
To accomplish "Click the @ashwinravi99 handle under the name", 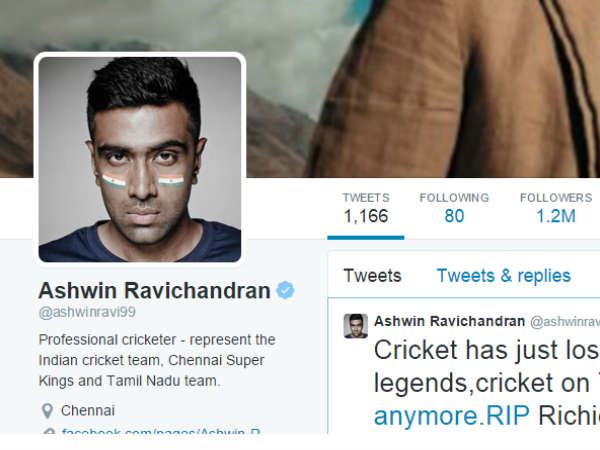I will [87, 312].
